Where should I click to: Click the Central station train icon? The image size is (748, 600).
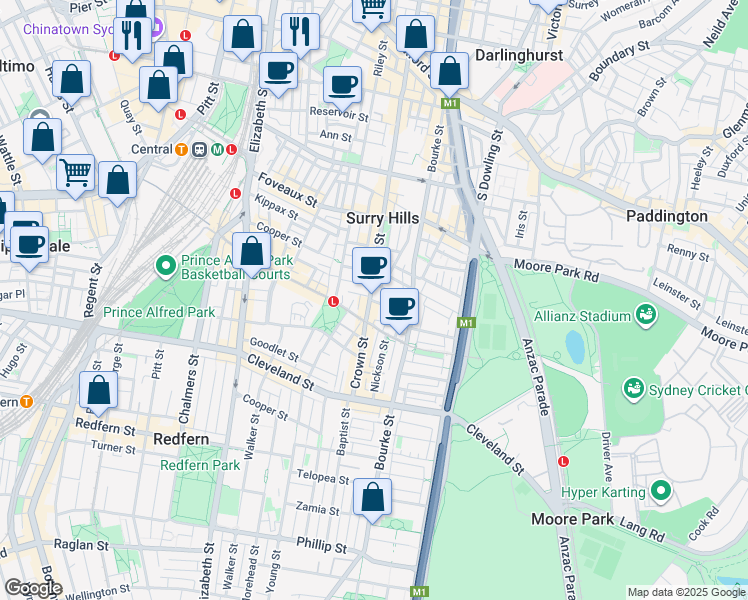coord(200,150)
